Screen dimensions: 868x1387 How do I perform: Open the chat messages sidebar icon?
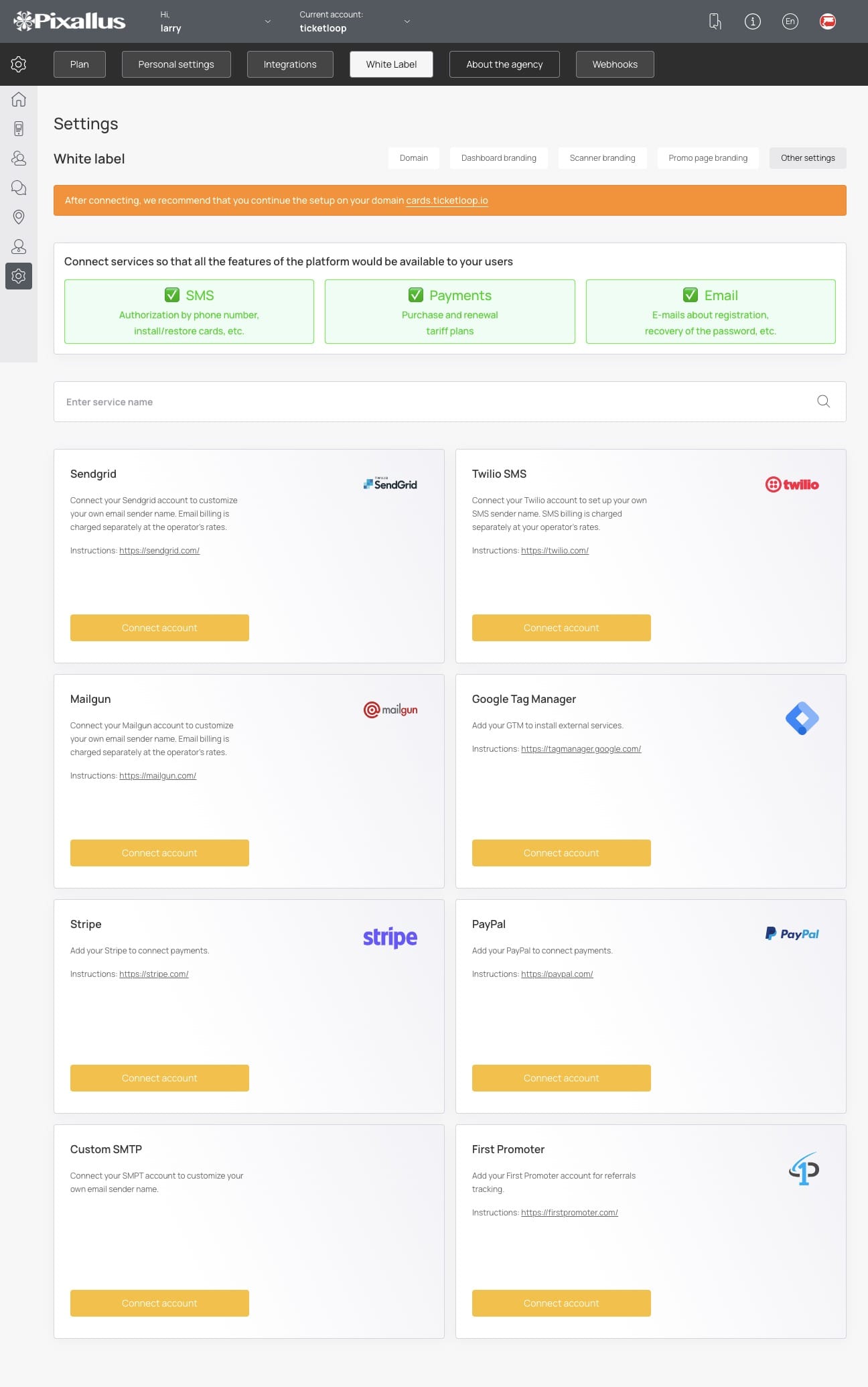coord(19,188)
